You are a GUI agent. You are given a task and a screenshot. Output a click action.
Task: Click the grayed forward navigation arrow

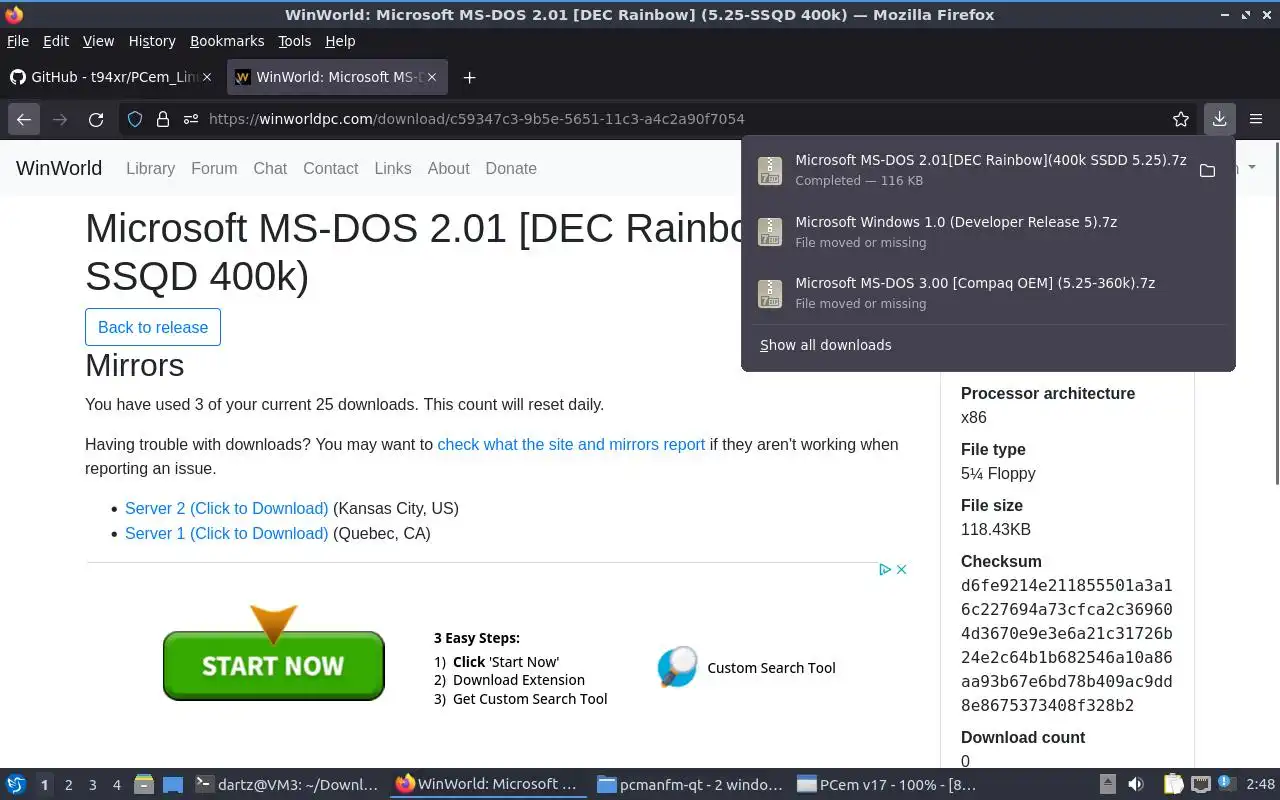tap(60, 119)
